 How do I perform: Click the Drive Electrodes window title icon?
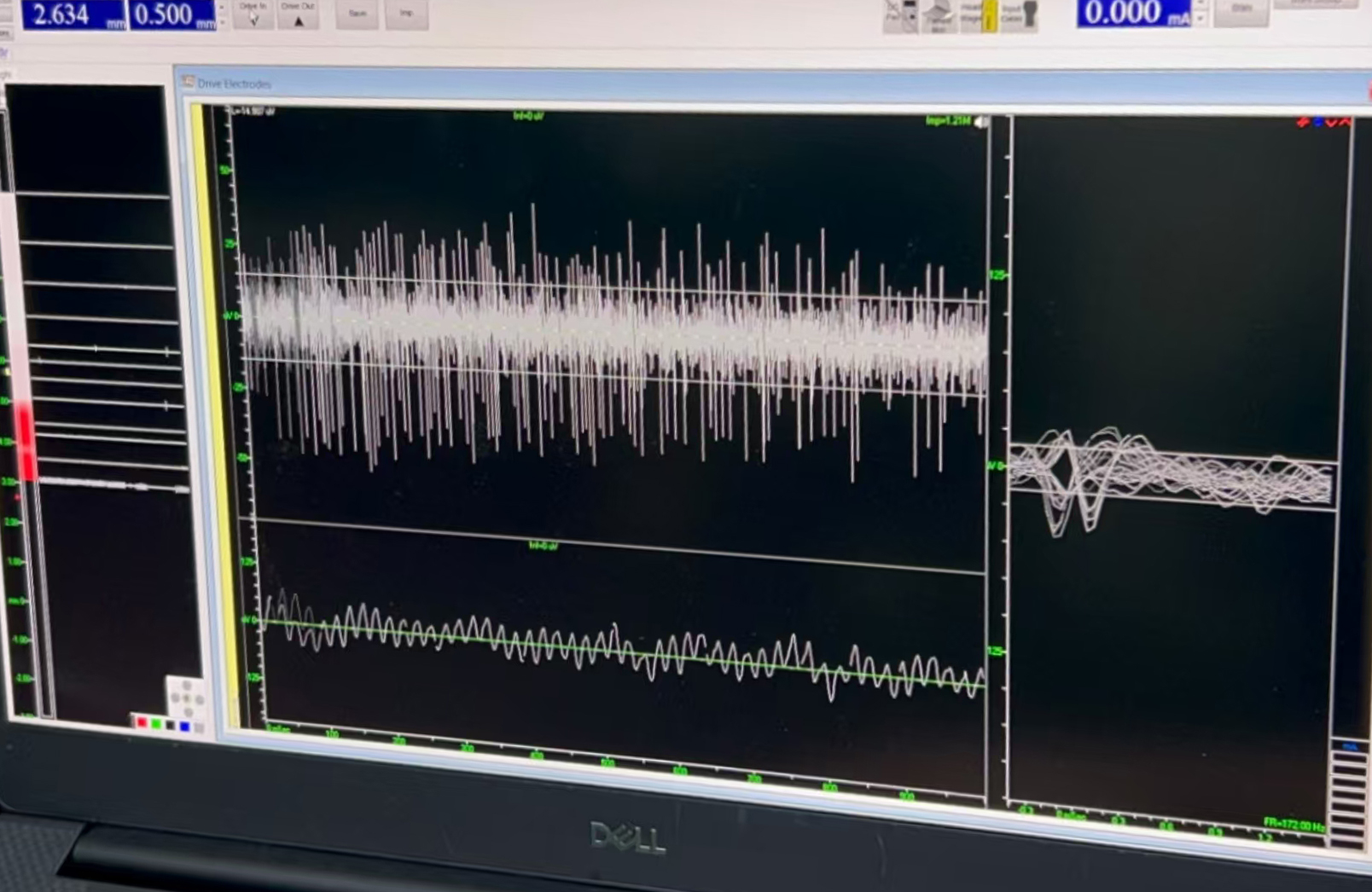188,82
